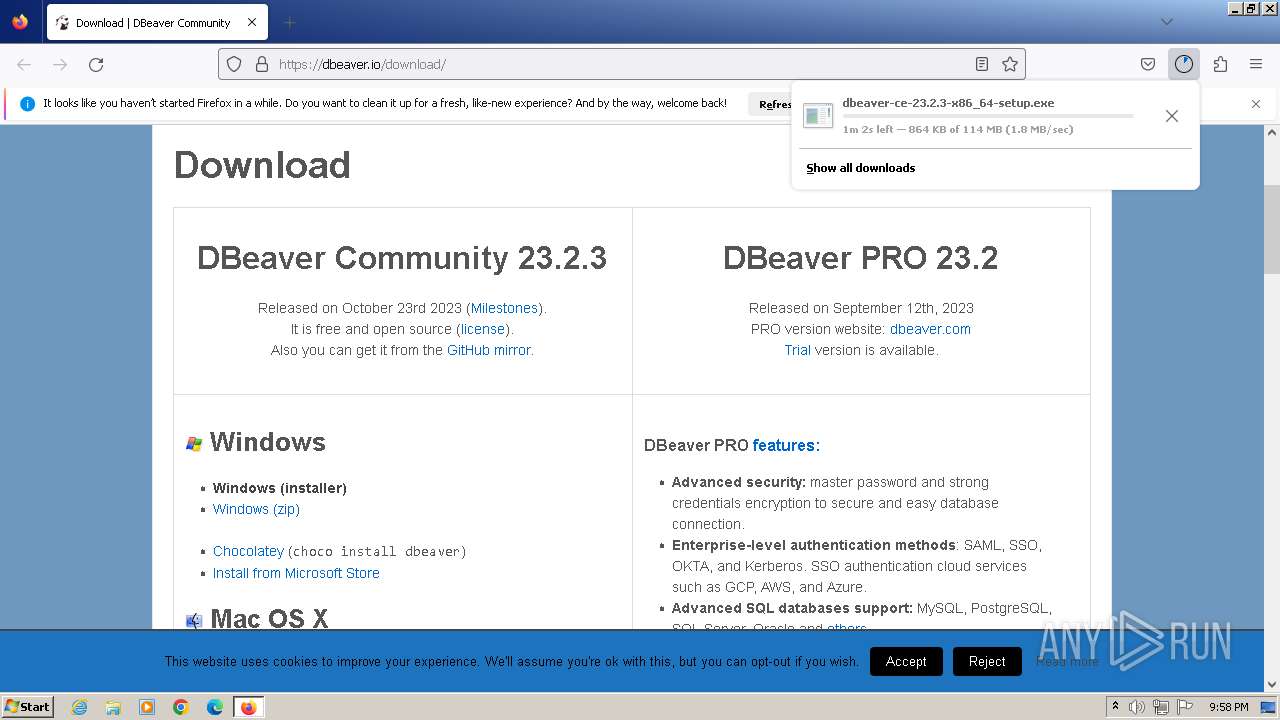Click the Windows (installer) download entry
The width and height of the screenshot is (1280, 720).
pyautogui.click(x=280, y=488)
